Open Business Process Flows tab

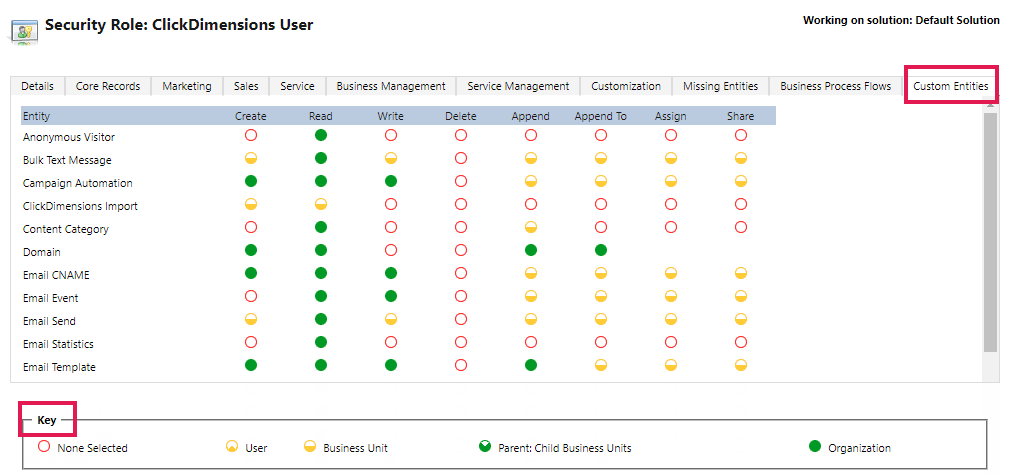(836, 86)
